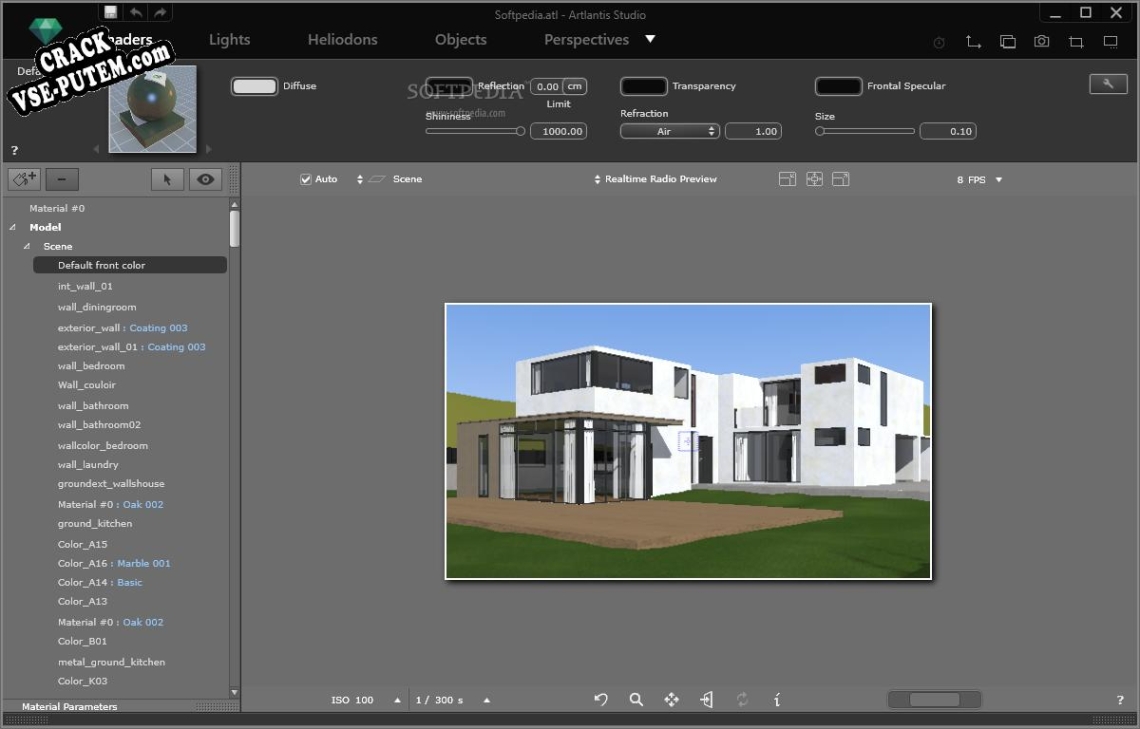Redo with the title bar forward arrow

[x=160, y=12]
